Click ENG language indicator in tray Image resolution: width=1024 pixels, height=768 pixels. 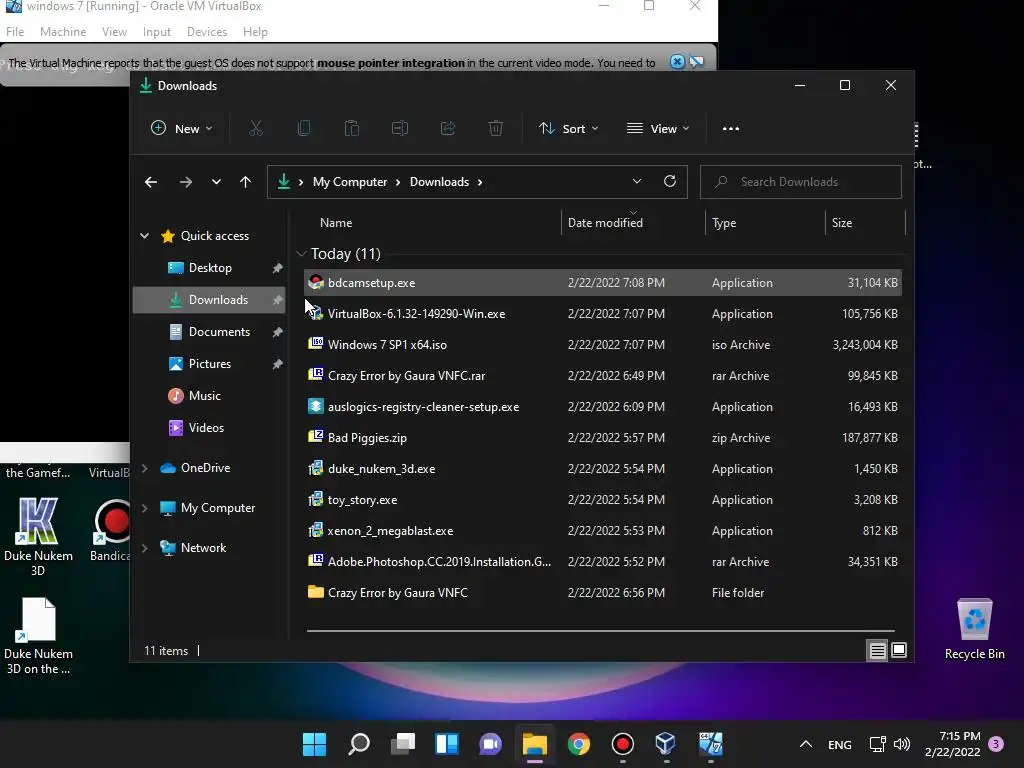(840, 744)
